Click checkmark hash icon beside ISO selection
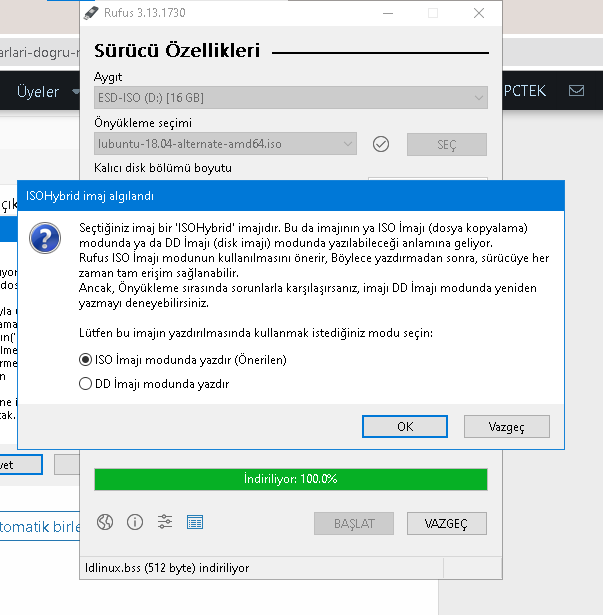The width and height of the screenshot is (603, 615). [381, 144]
